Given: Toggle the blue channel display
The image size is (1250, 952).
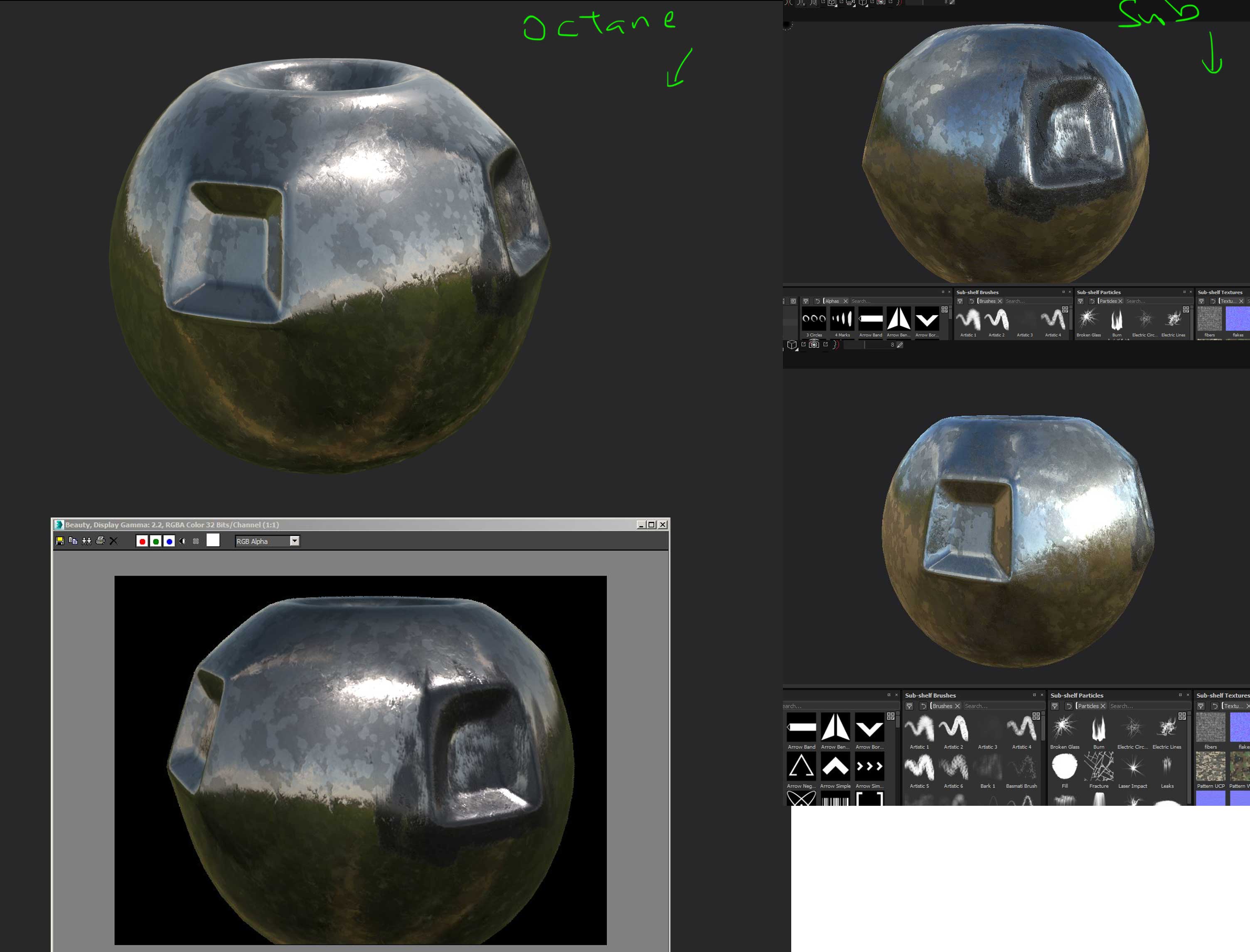Looking at the screenshot, I should tap(169, 541).
